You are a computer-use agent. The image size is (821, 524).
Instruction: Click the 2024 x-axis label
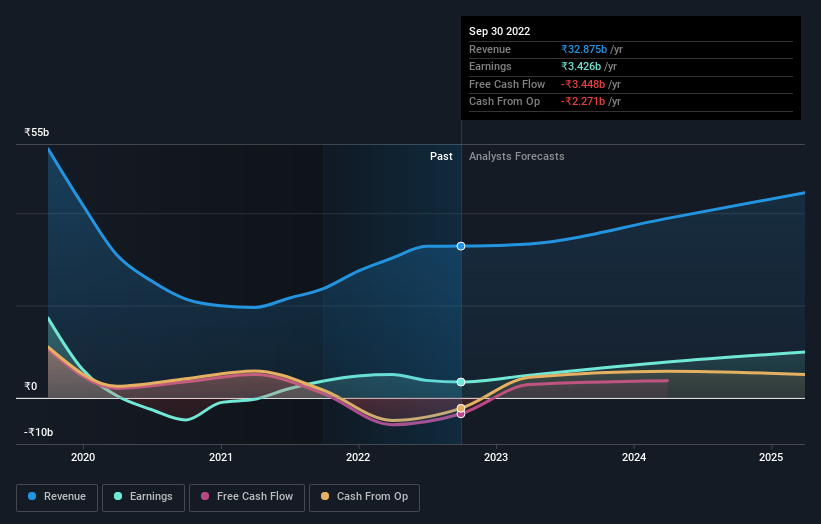pyautogui.click(x=634, y=458)
